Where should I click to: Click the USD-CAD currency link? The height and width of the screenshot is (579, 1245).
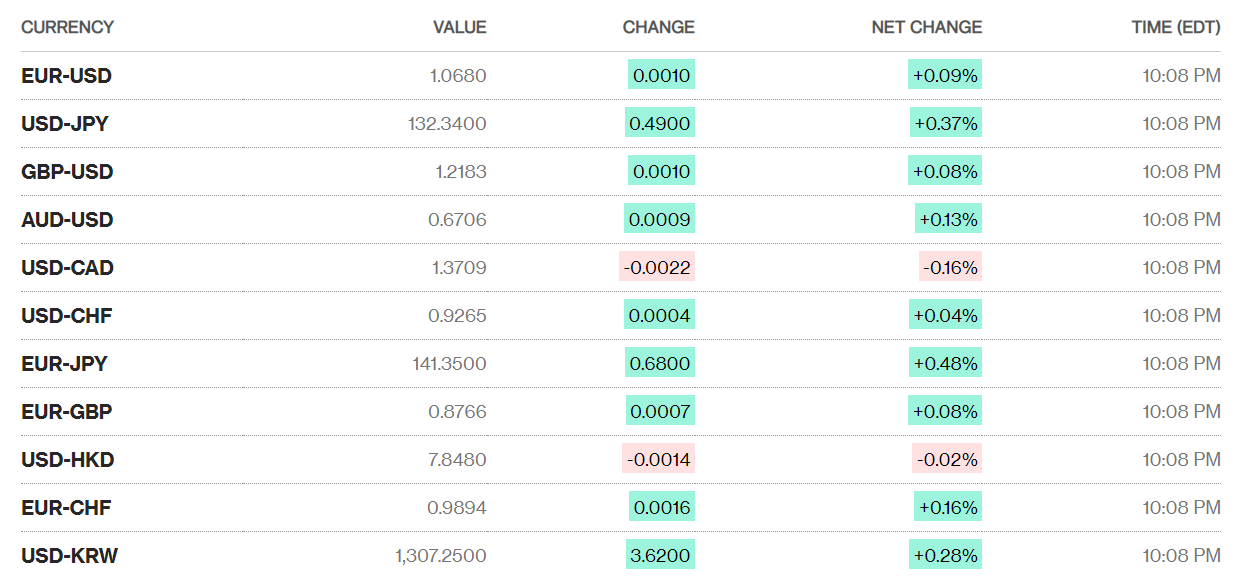[67, 268]
